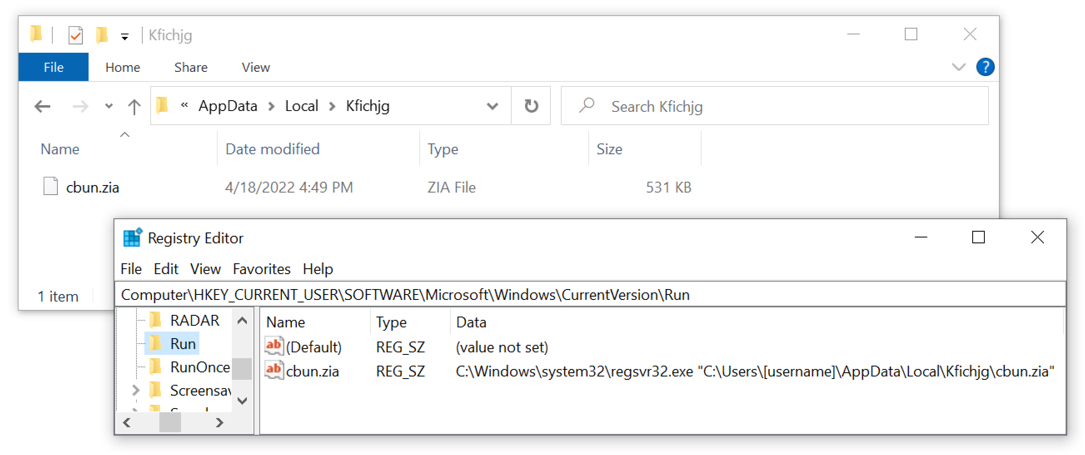This screenshot has height=455, width=1085.
Task: Go up one folder level with Up arrow
Action: tap(134, 106)
